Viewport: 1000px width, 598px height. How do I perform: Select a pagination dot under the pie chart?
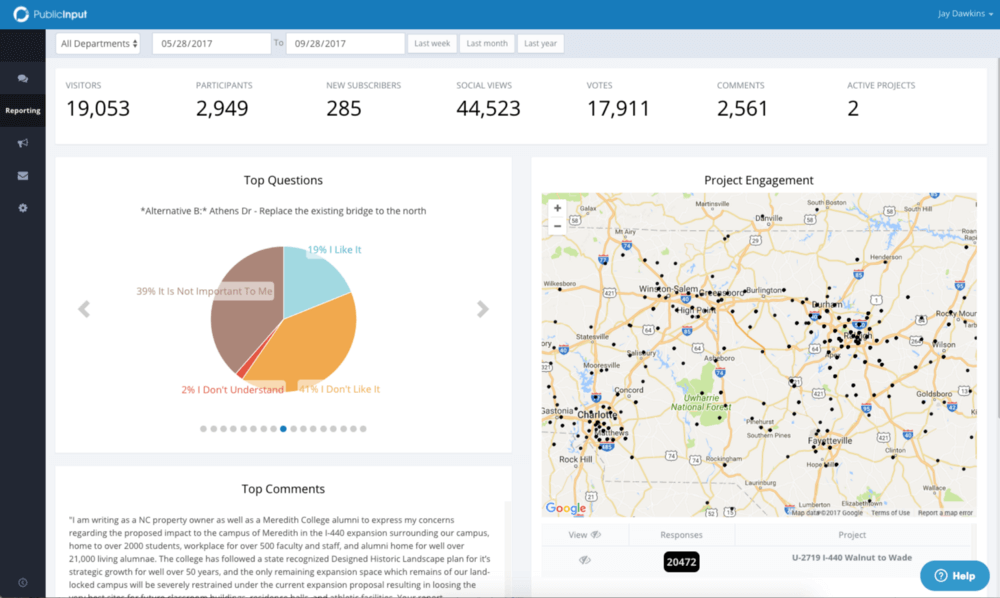[x=283, y=428]
